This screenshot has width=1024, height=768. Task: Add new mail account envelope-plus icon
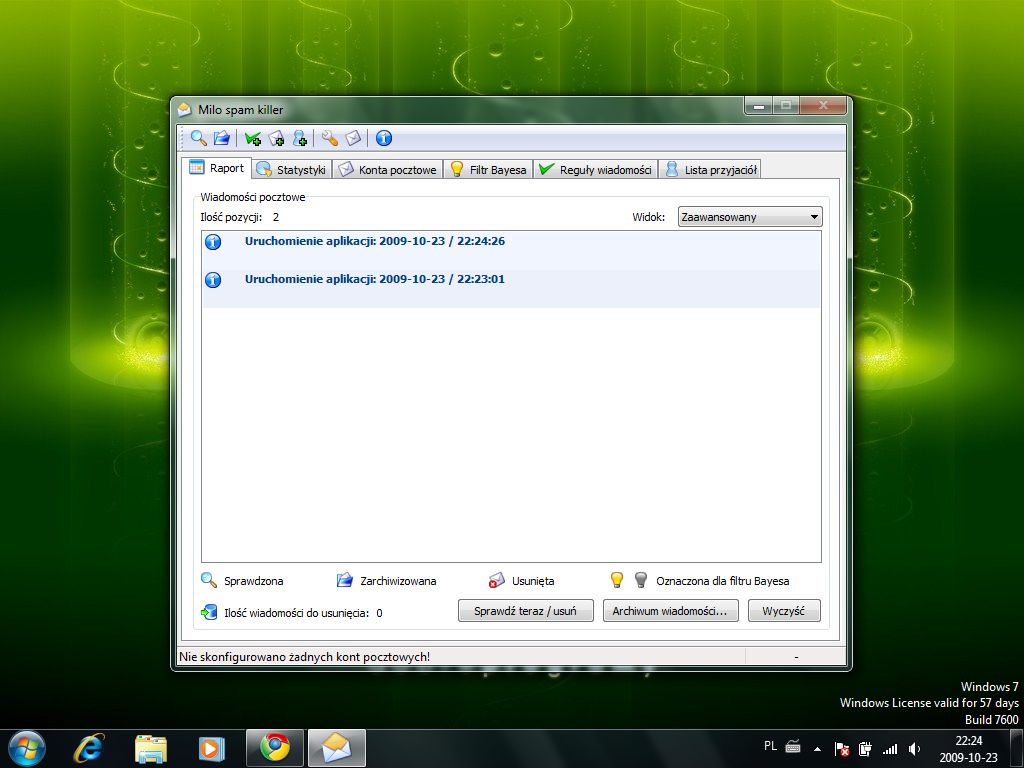276,138
